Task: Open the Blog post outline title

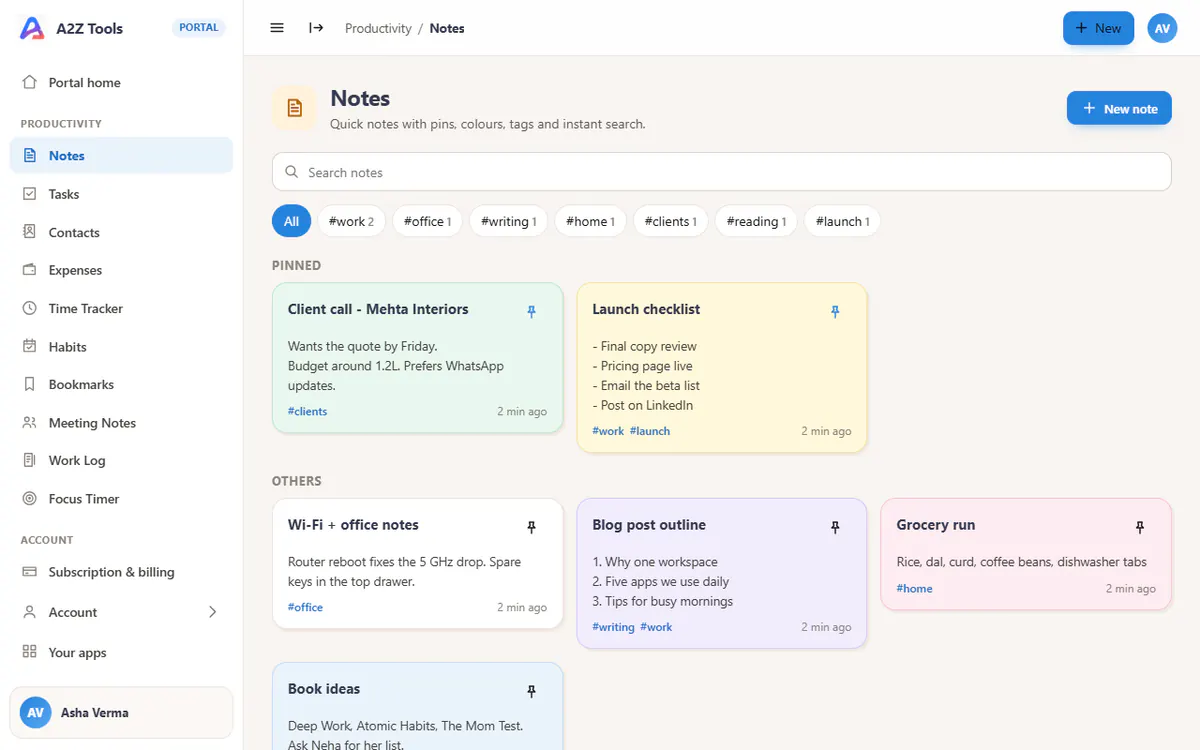Action: (649, 525)
